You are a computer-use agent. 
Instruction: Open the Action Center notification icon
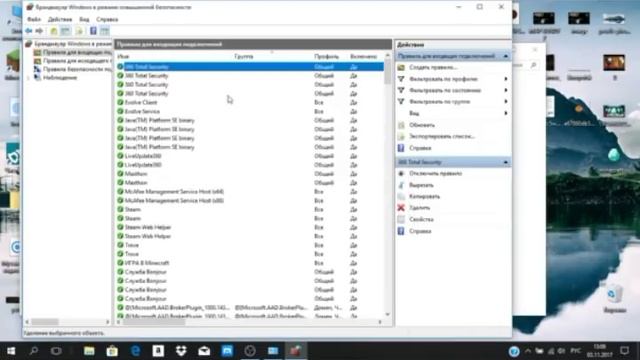[624, 351]
